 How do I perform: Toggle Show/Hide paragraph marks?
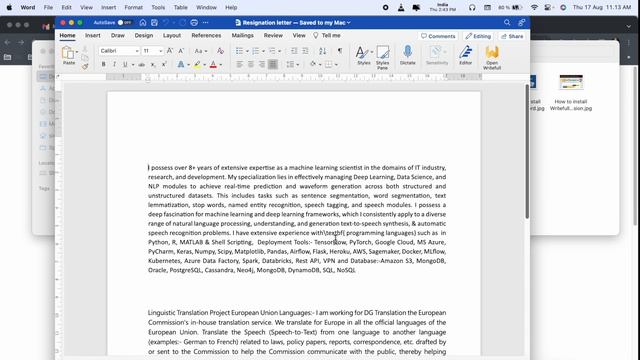(x=340, y=51)
